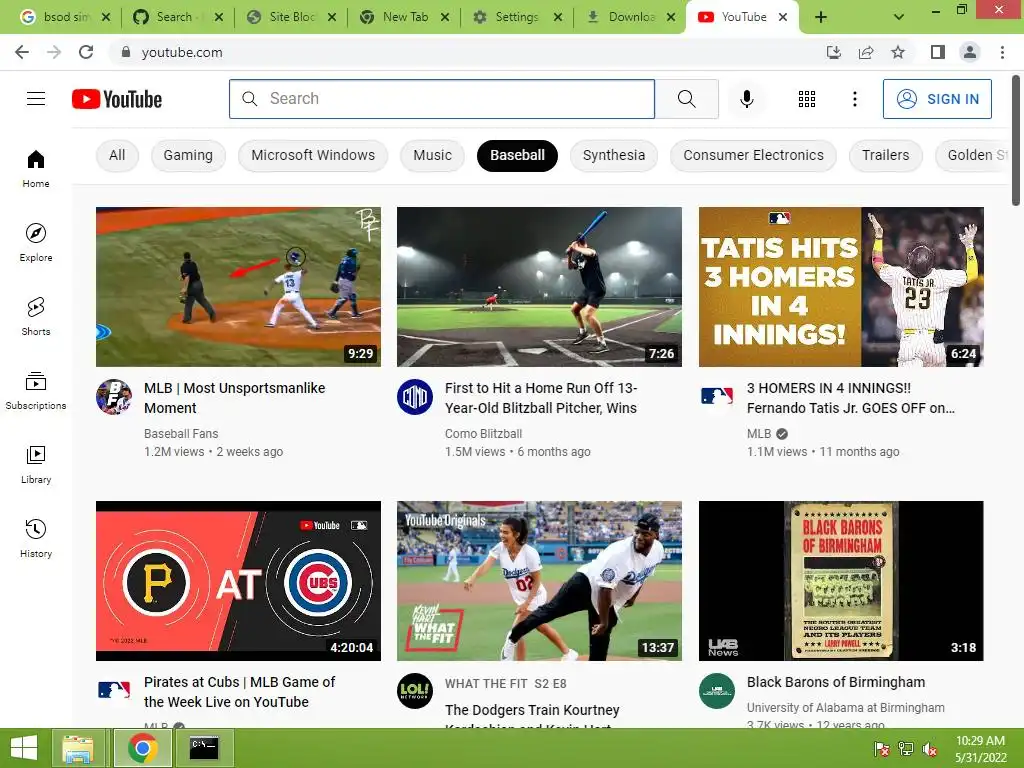Open Command Prompt from the taskbar
1024x768 pixels.
coord(204,748)
